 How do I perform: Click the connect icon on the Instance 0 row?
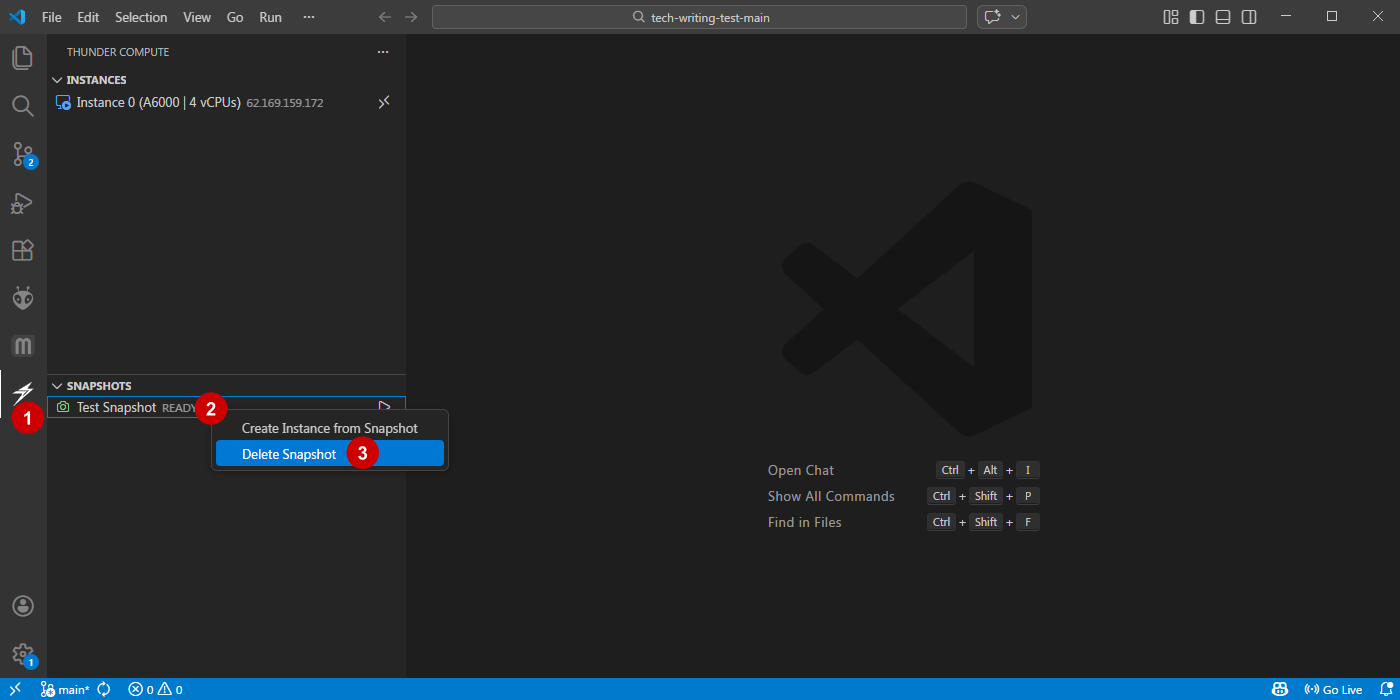383,102
